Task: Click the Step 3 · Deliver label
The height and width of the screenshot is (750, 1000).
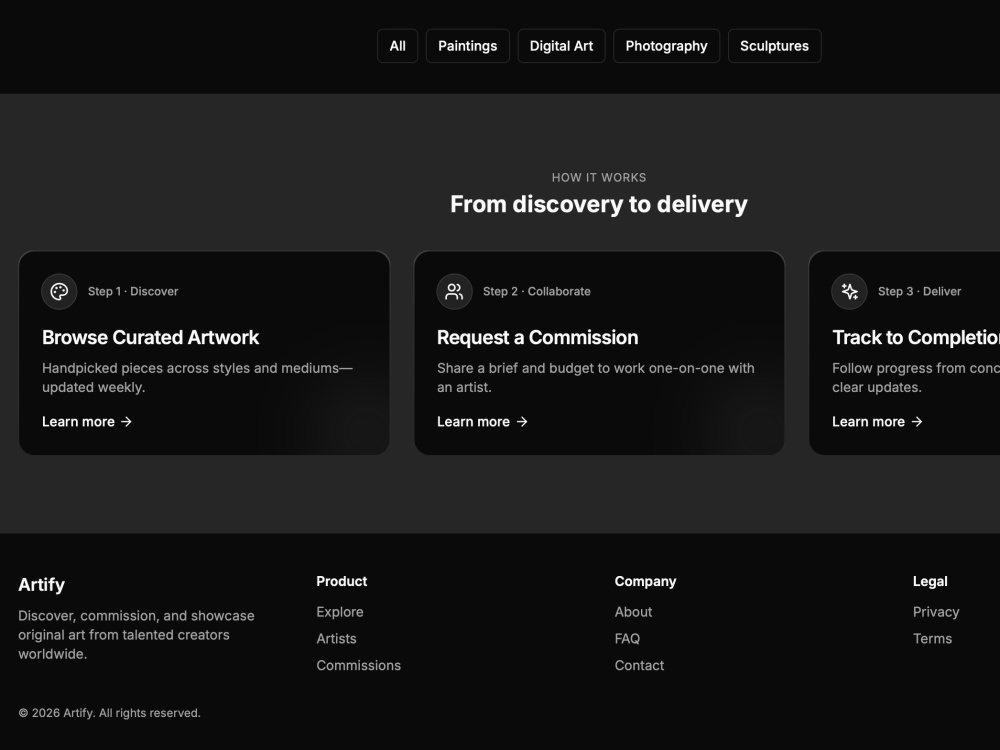Action: 919,291
